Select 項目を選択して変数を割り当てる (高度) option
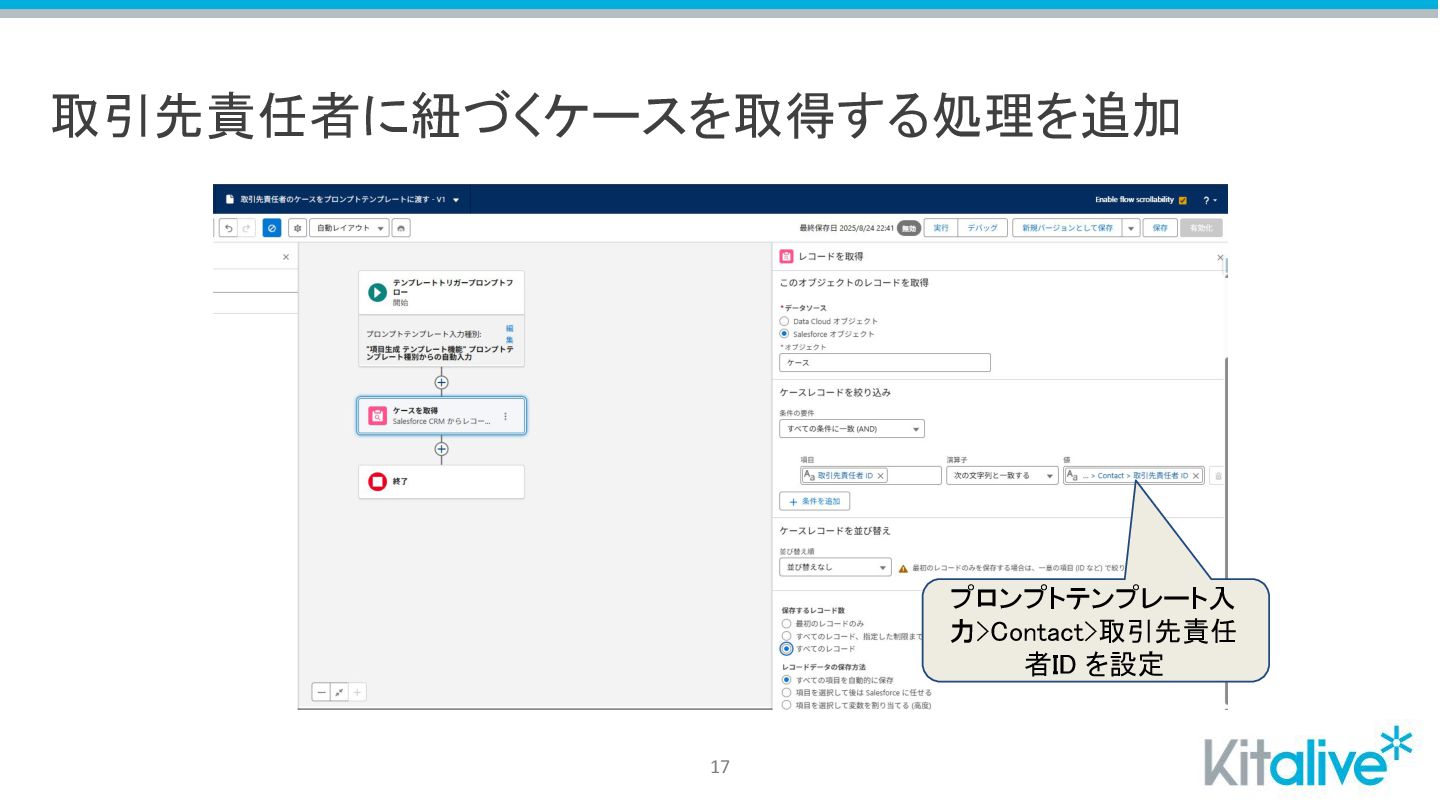The width and height of the screenshot is (1440, 810). point(786,705)
